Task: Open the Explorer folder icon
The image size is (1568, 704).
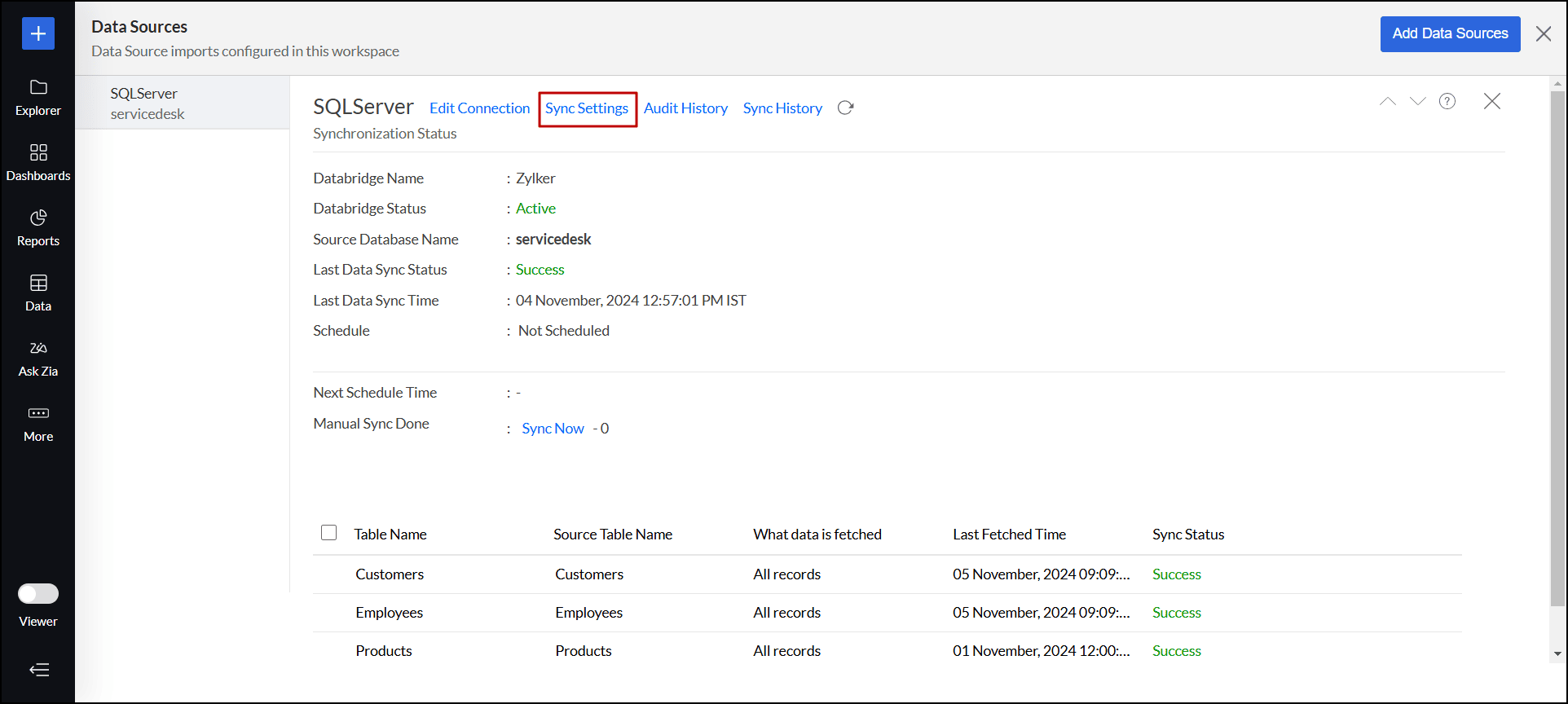Action: point(38,88)
